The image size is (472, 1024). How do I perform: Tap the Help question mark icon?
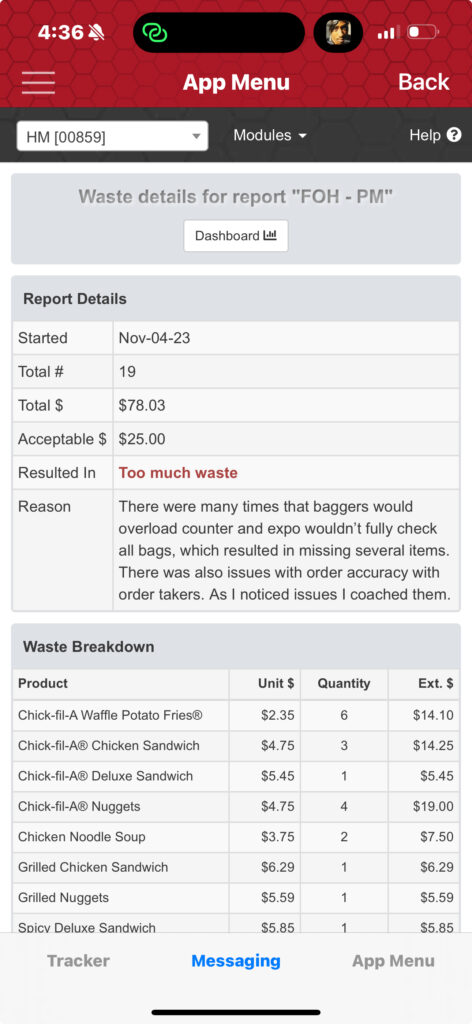coord(454,135)
